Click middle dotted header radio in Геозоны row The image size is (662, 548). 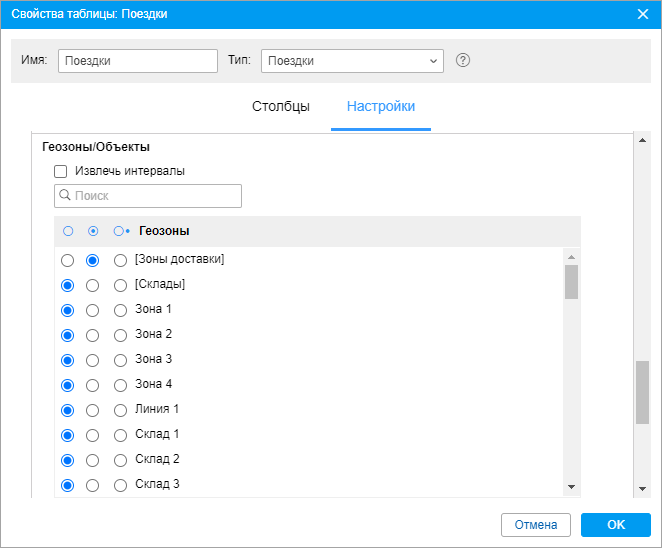pos(93,231)
